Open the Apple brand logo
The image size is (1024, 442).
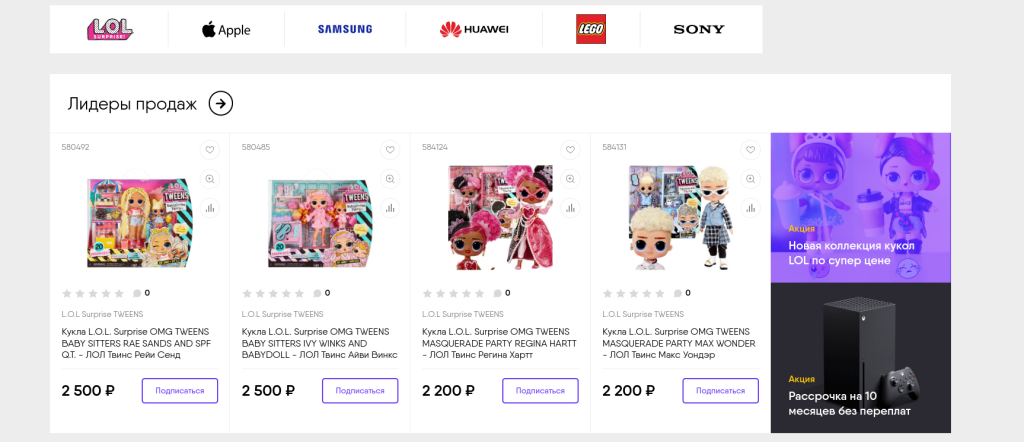click(x=226, y=29)
